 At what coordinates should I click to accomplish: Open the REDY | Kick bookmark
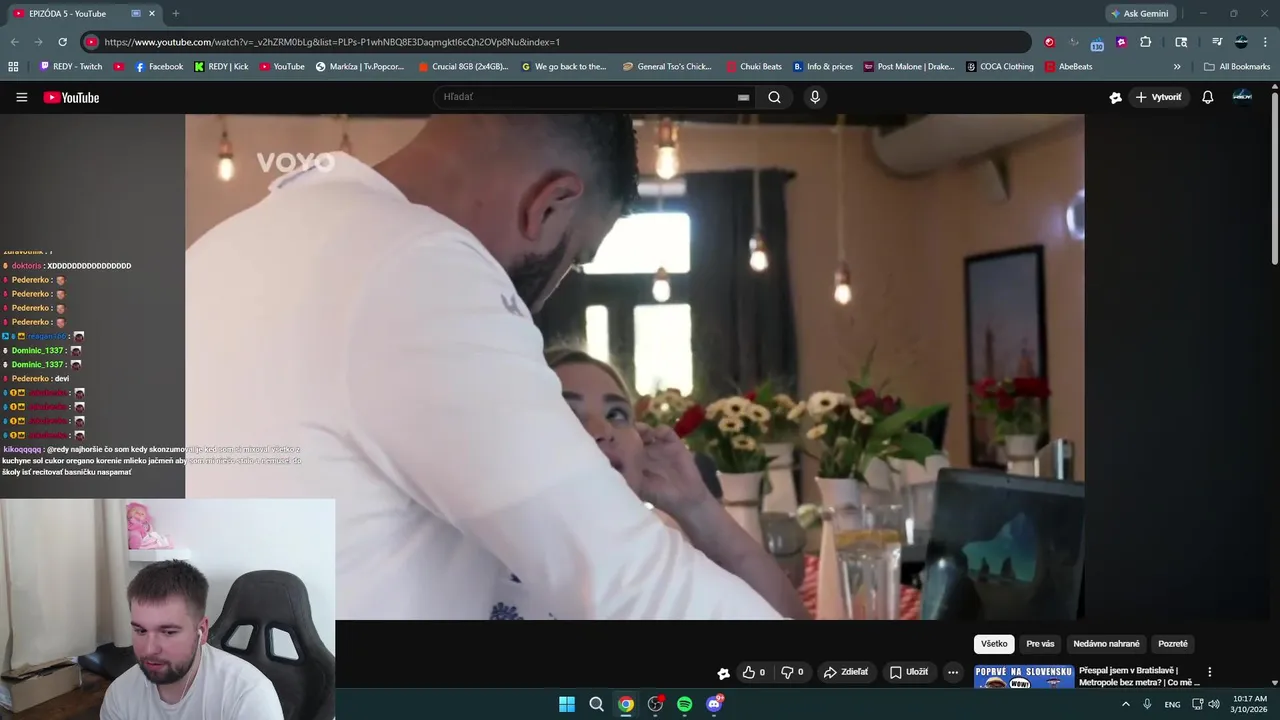tap(221, 66)
